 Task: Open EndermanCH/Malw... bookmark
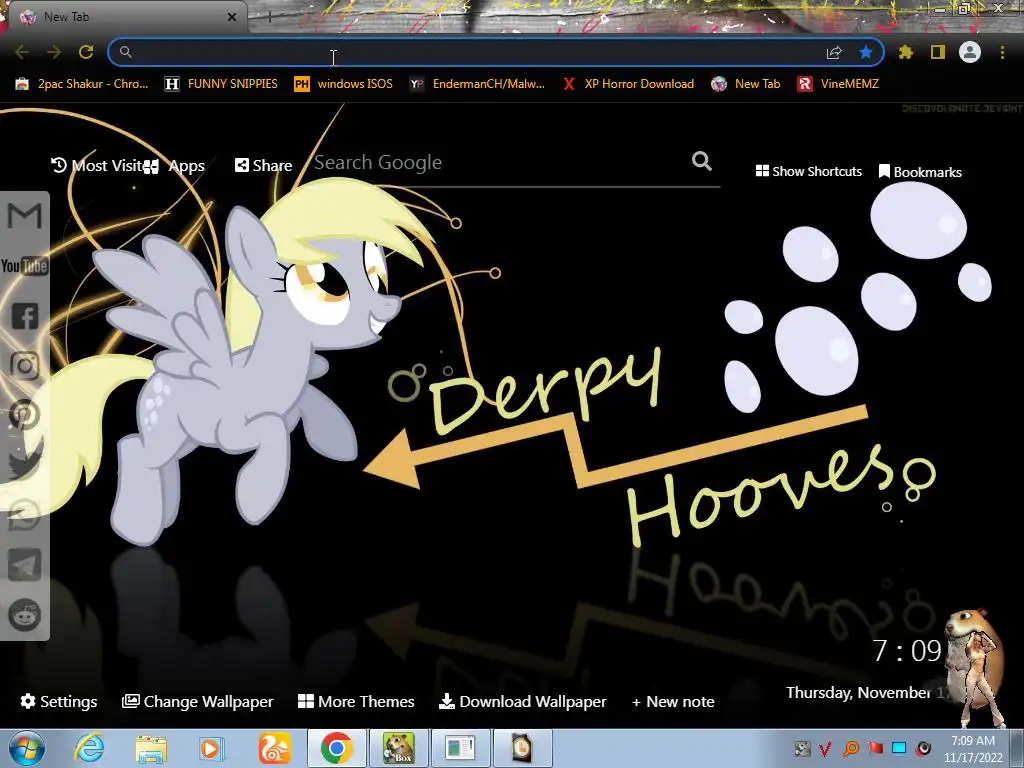(x=477, y=84)
